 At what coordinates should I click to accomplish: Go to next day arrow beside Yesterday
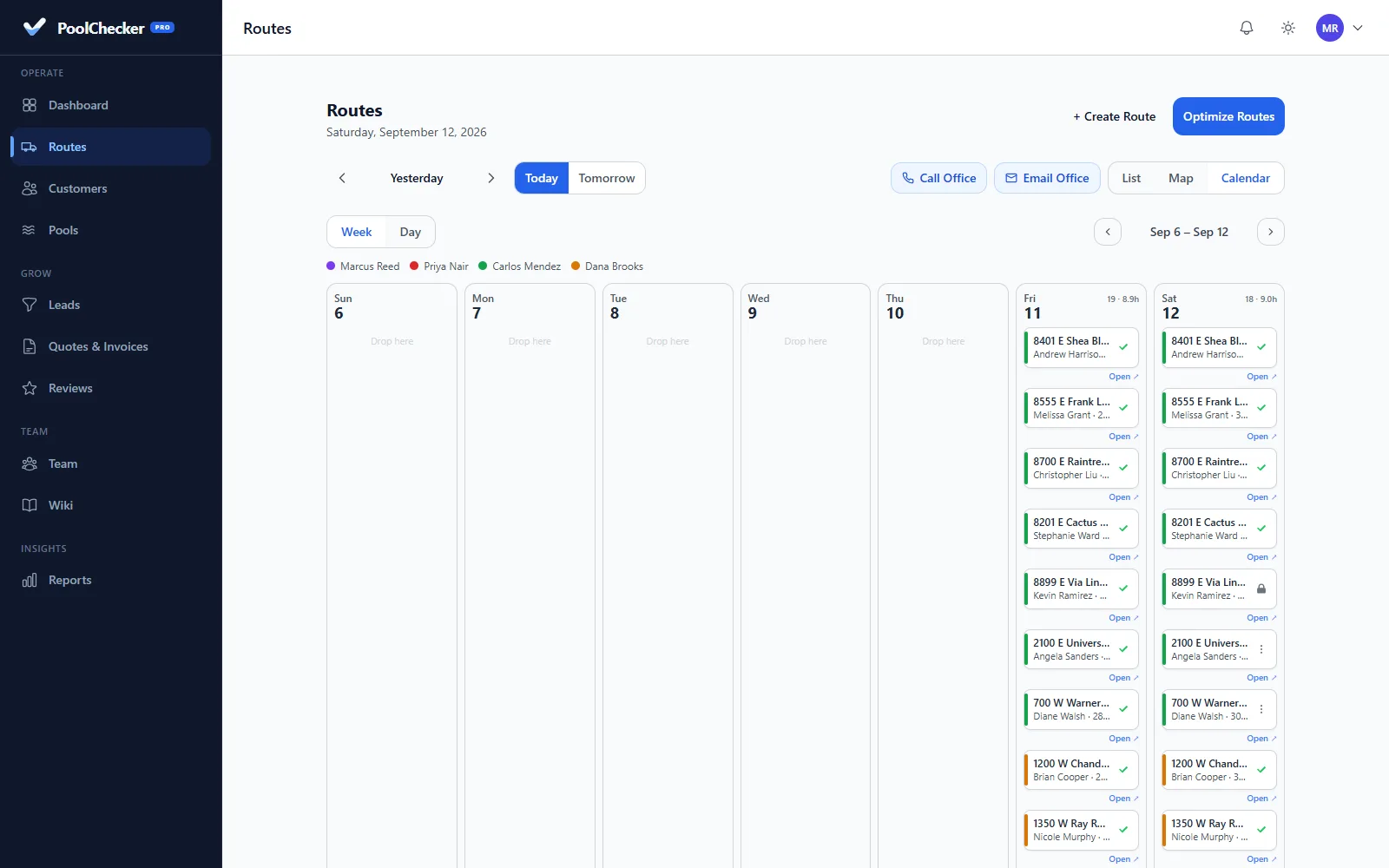pos(491,178)
